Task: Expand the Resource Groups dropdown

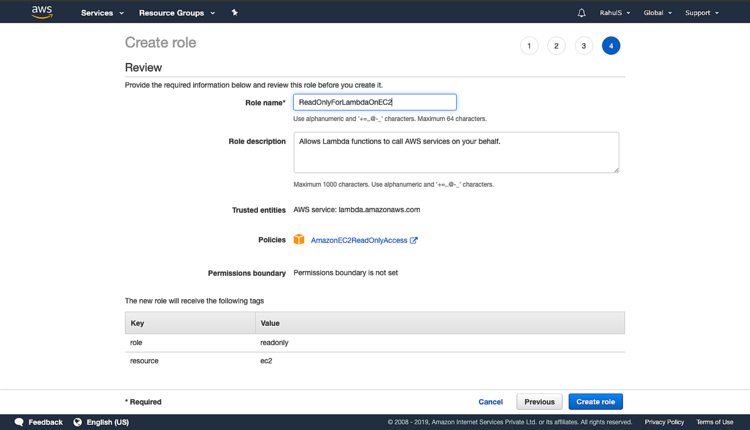Action: point(177,13)
